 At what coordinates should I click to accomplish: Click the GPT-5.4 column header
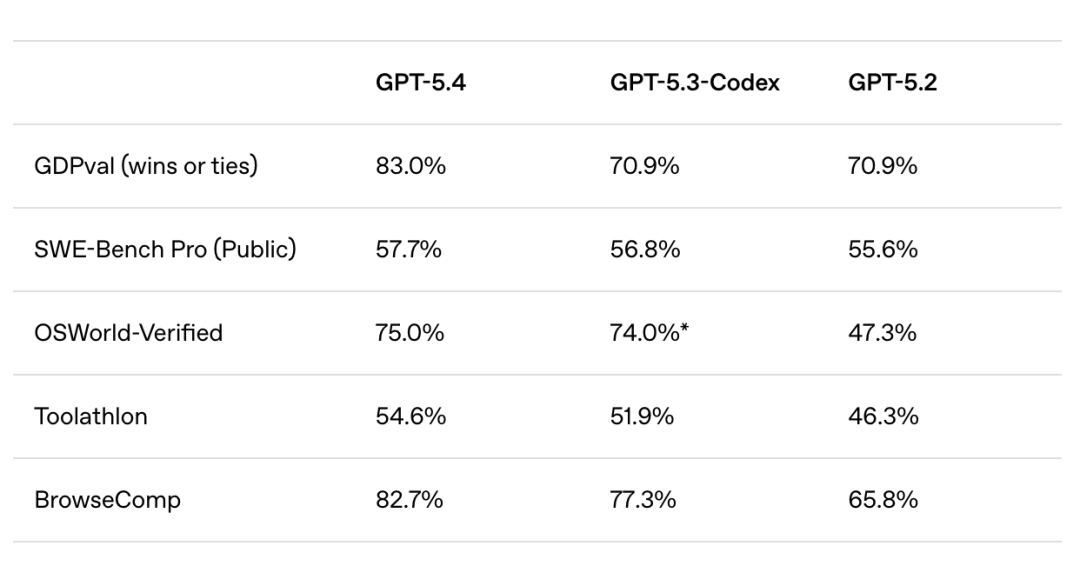pyautogui.click(x=420, y=83)
